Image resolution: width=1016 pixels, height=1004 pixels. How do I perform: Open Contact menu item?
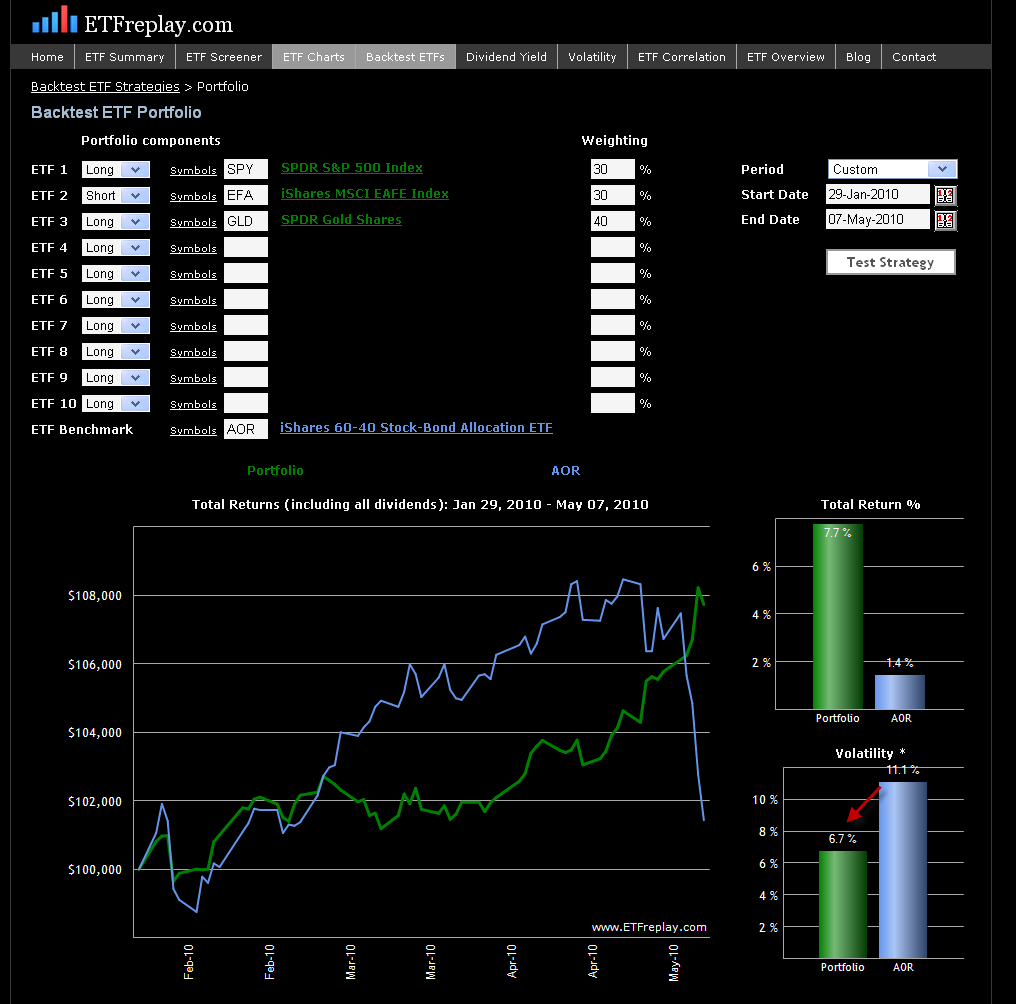click(914, 57)
